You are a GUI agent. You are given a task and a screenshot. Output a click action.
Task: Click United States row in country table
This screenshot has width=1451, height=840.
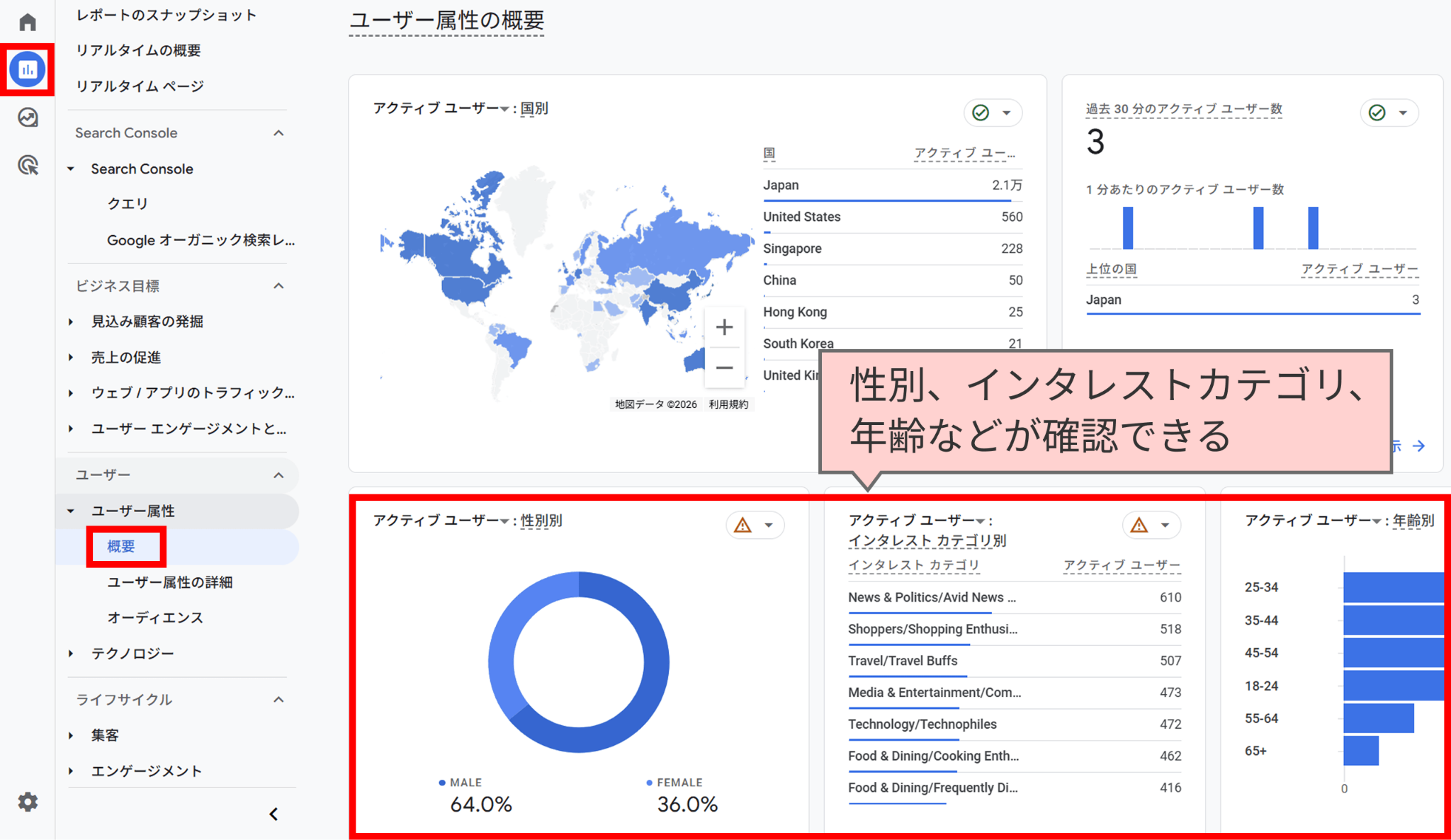tap(893, 217)
